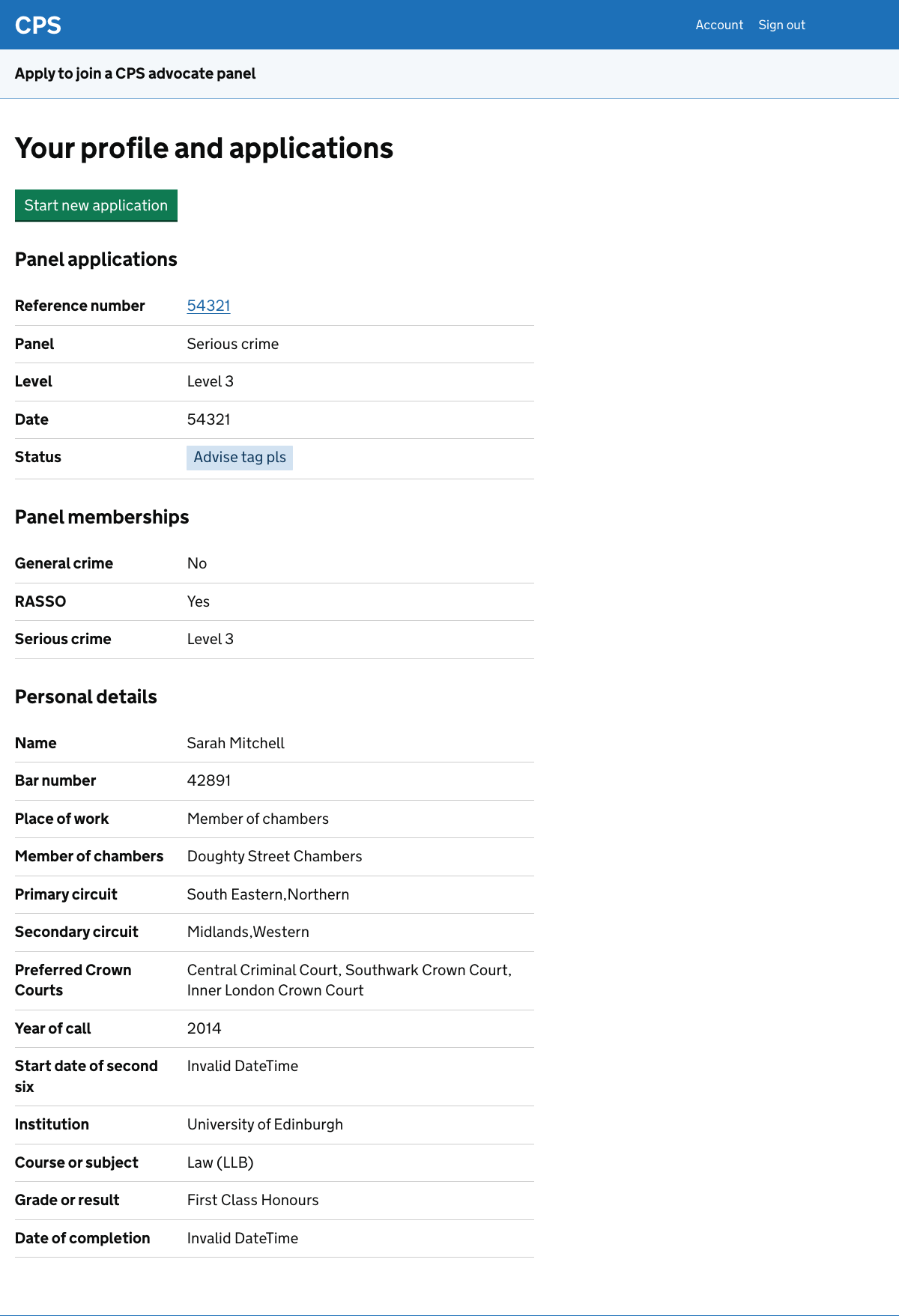Click the Your profile and applications heading

click(x=203, y=148)
